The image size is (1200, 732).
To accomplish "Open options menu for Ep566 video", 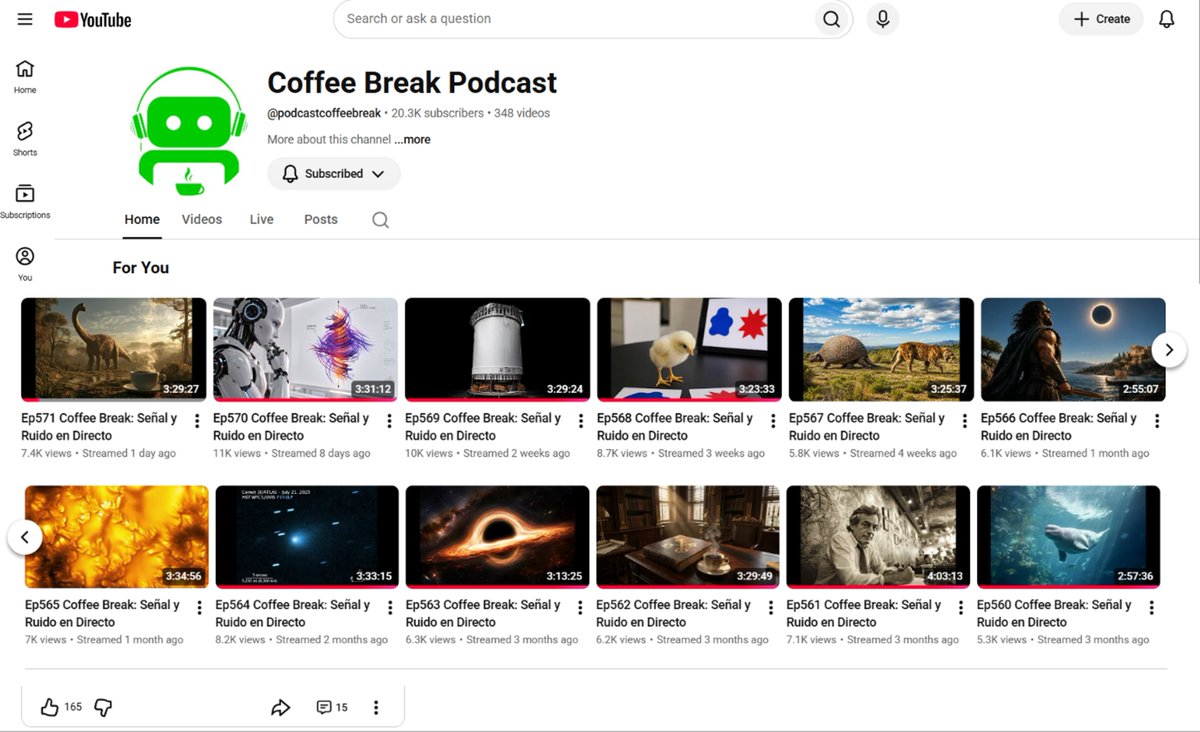I will coord(1157,421).
